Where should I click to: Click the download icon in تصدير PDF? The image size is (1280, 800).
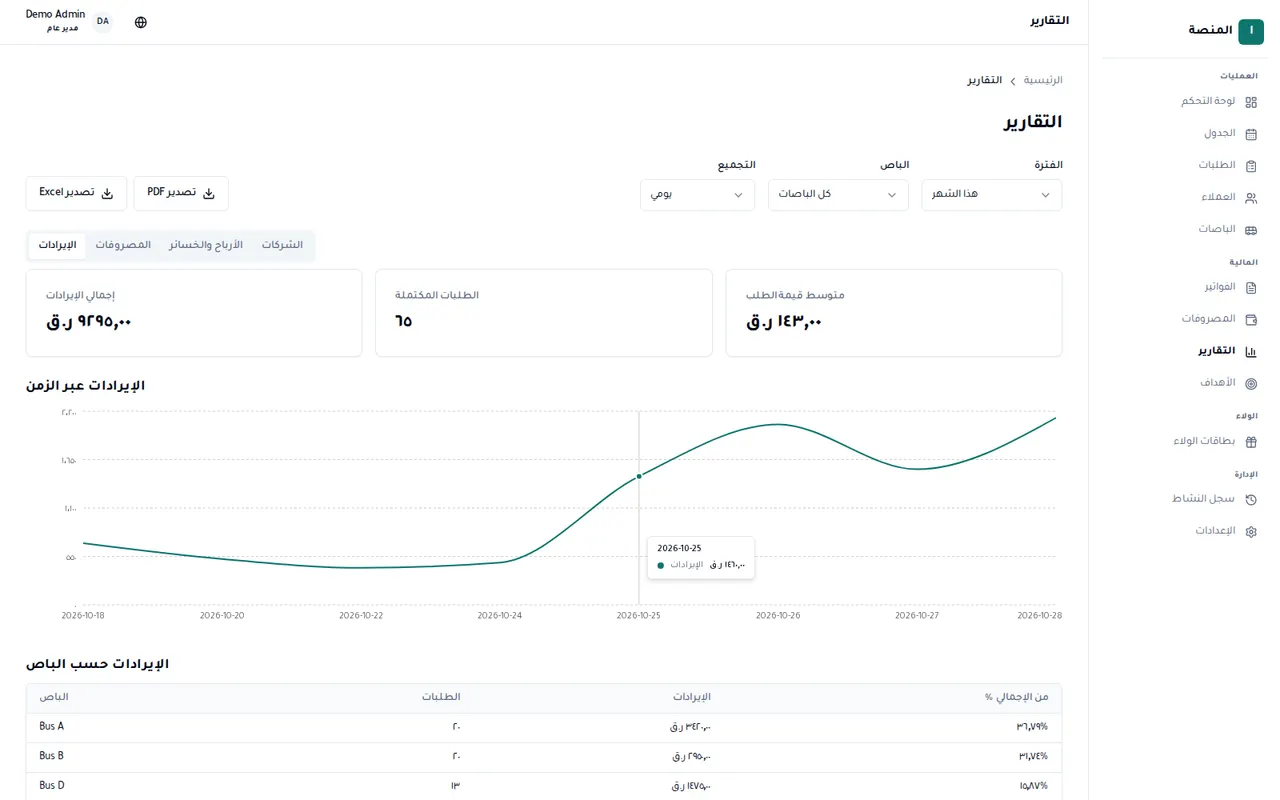click(x=209, y=194)
